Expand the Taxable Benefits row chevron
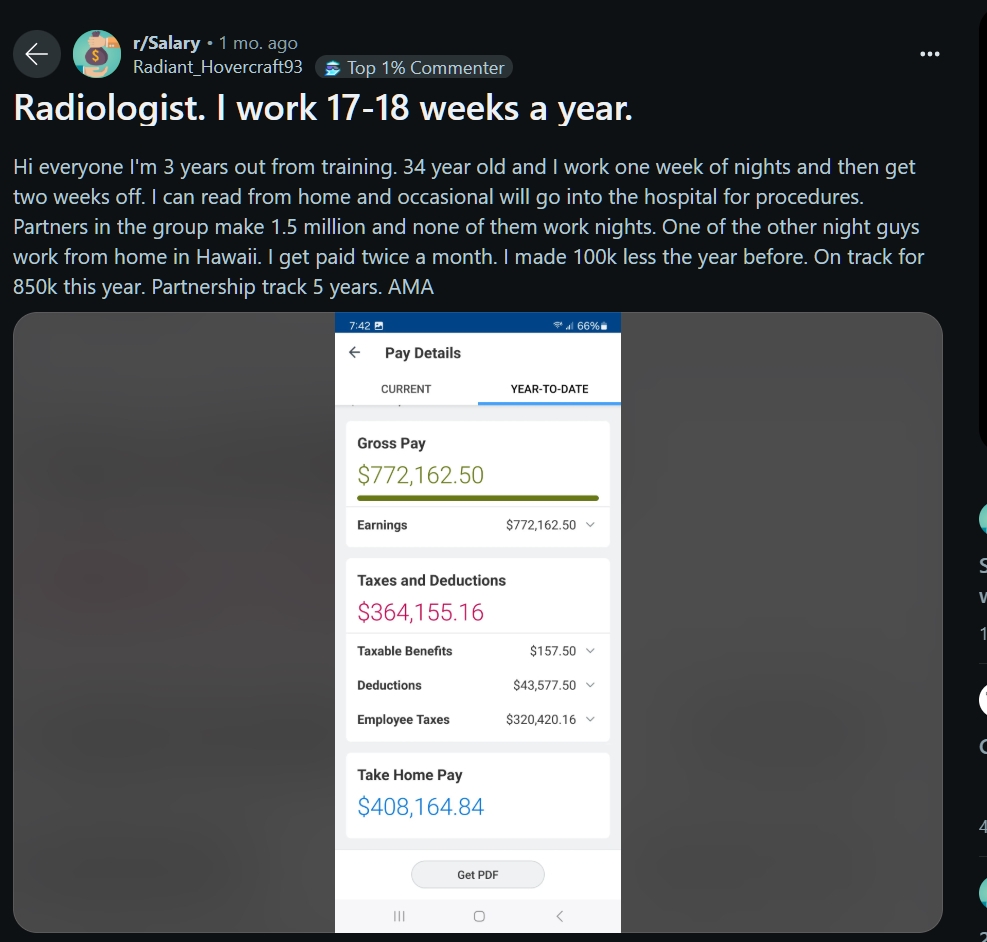Viewport: 987px width, 942px height. point(590,650)
